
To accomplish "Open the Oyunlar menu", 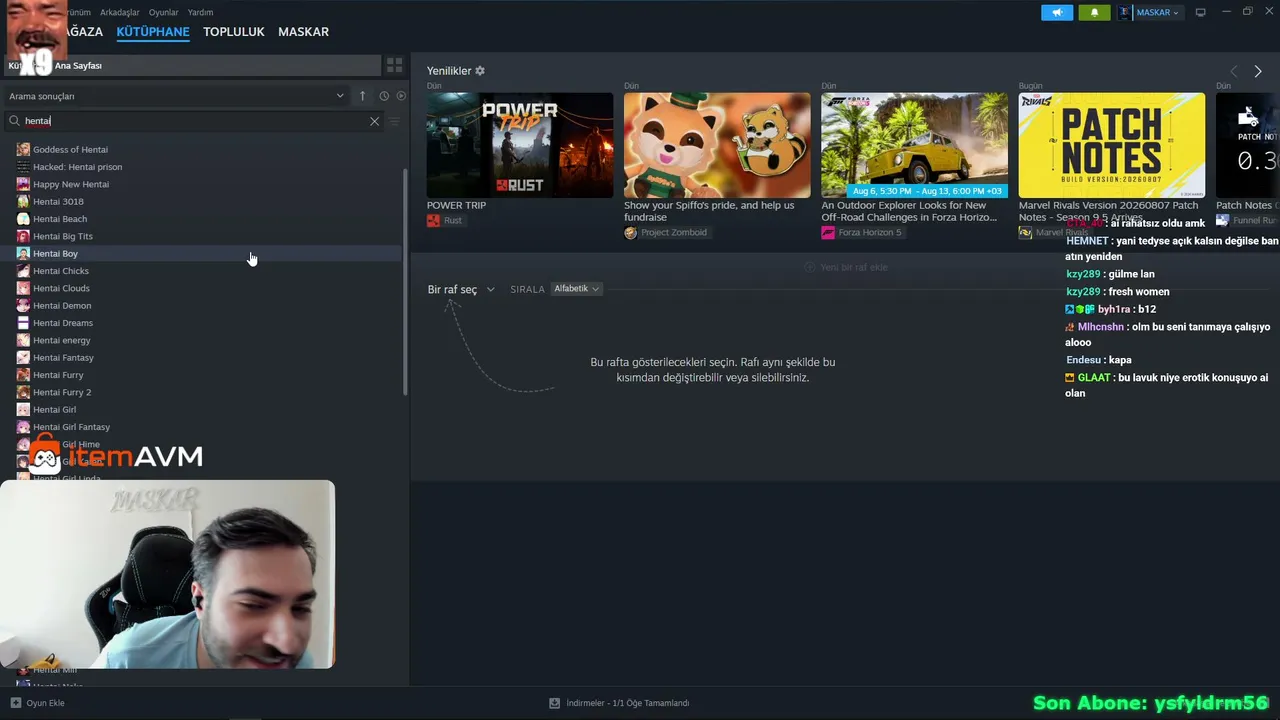I will (x=164, y=12).
